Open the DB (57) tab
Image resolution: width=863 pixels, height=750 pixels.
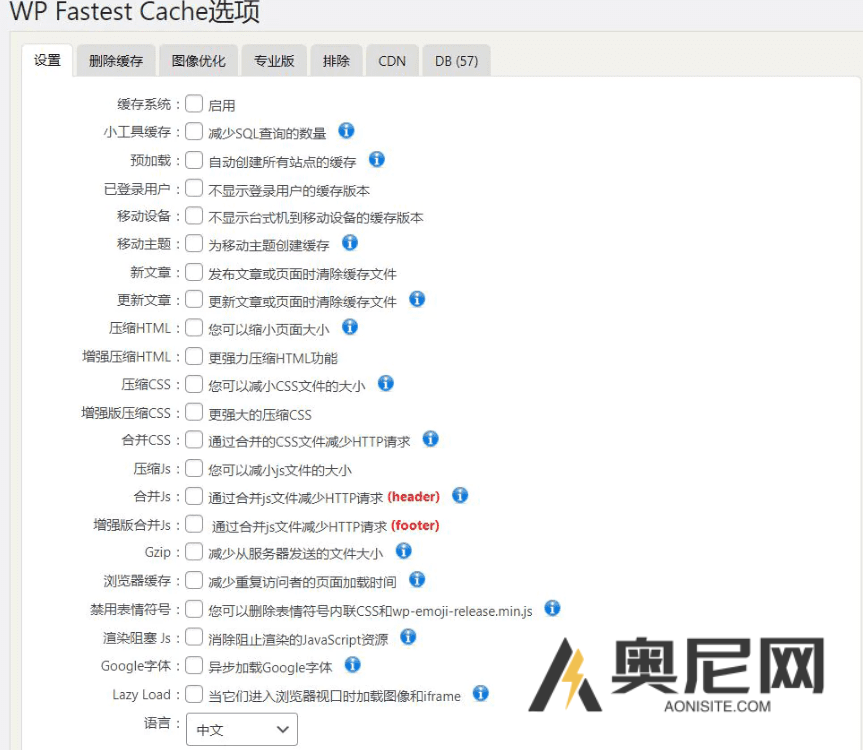click(x=456, y=61)
